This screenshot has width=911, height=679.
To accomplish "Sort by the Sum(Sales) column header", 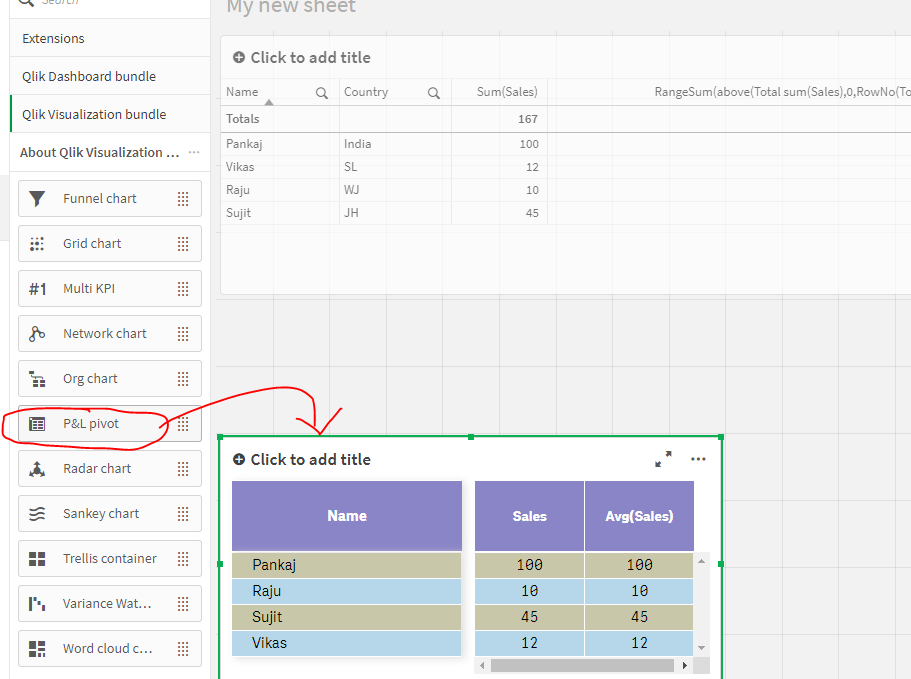I will coord(507,92).
